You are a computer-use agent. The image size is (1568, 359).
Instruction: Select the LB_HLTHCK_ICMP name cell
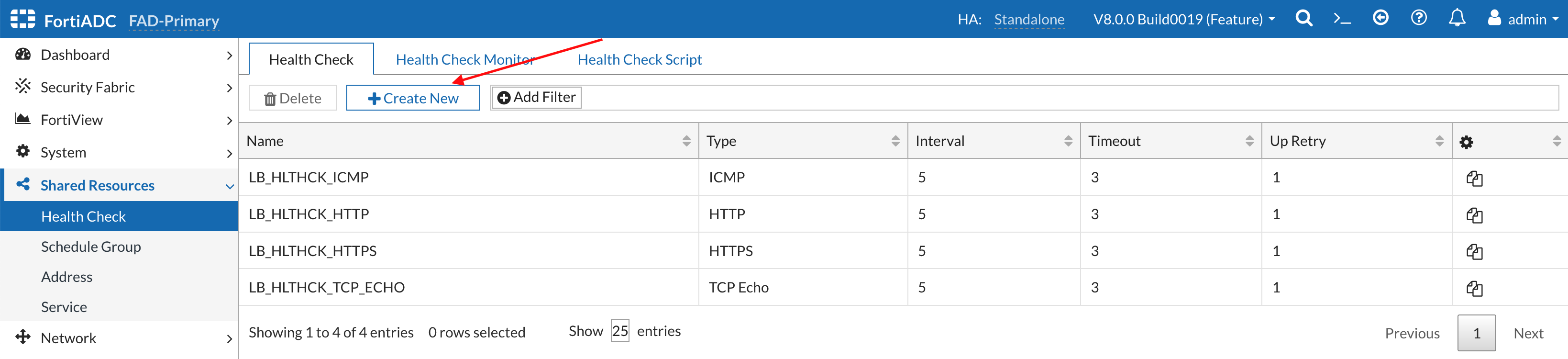[x=469, y=178]
